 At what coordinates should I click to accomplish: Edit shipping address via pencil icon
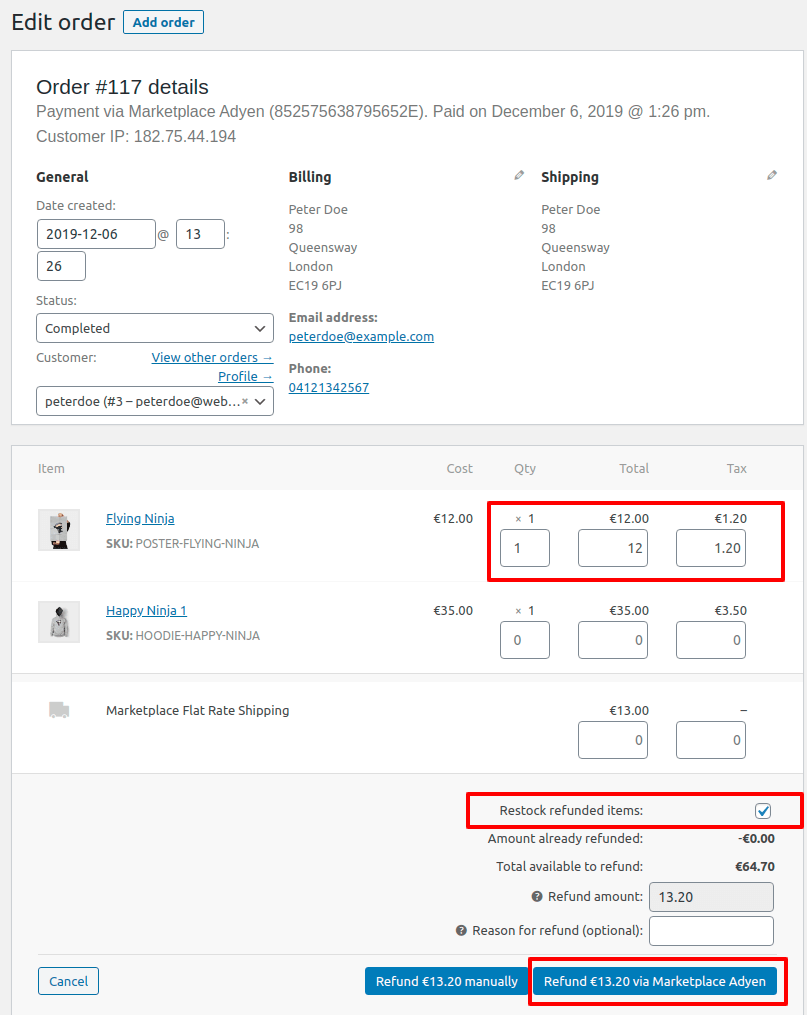pyautogui.click(x=771, y=175)
